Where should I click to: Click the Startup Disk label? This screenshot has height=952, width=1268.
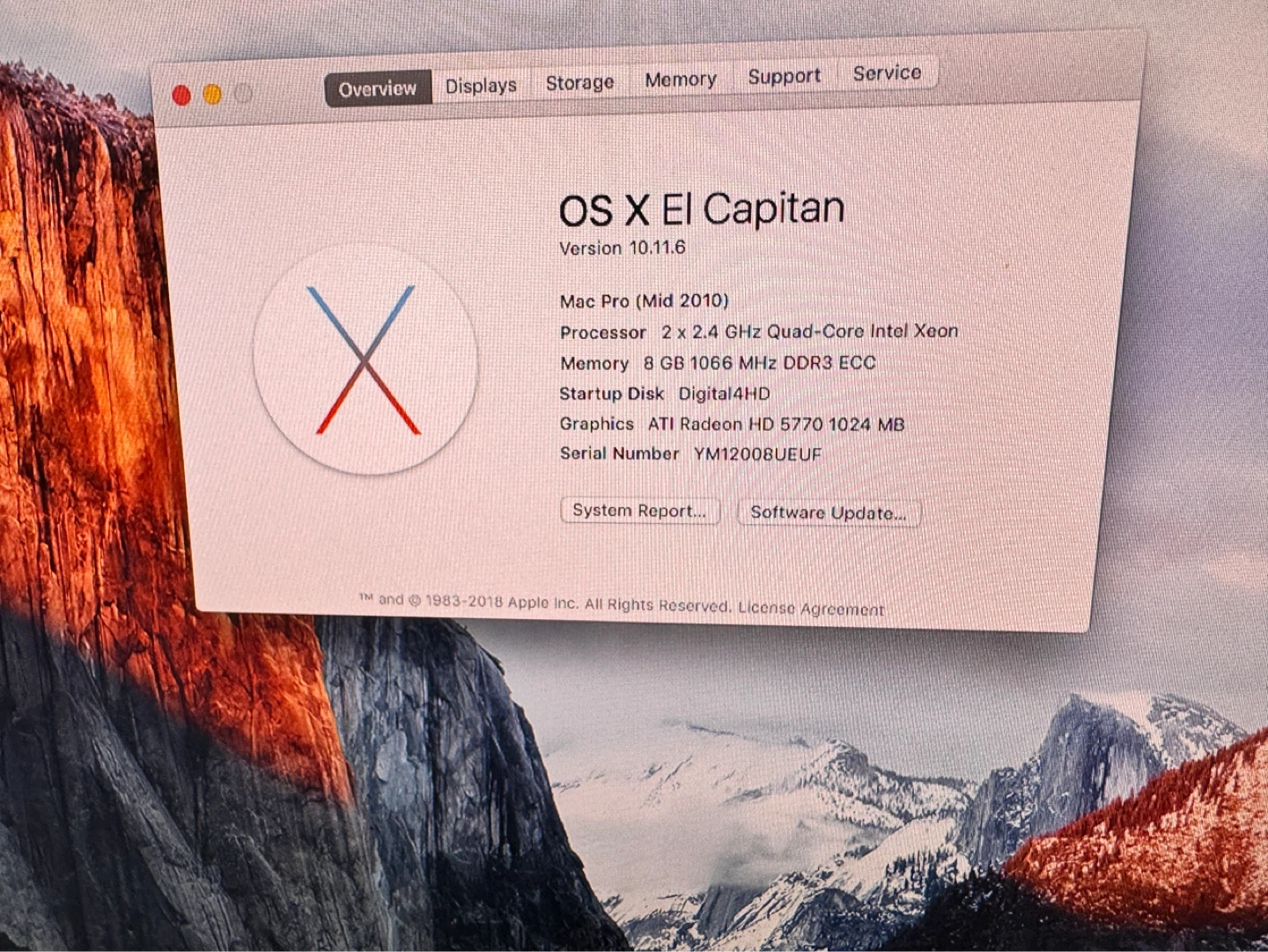point(612,394)
